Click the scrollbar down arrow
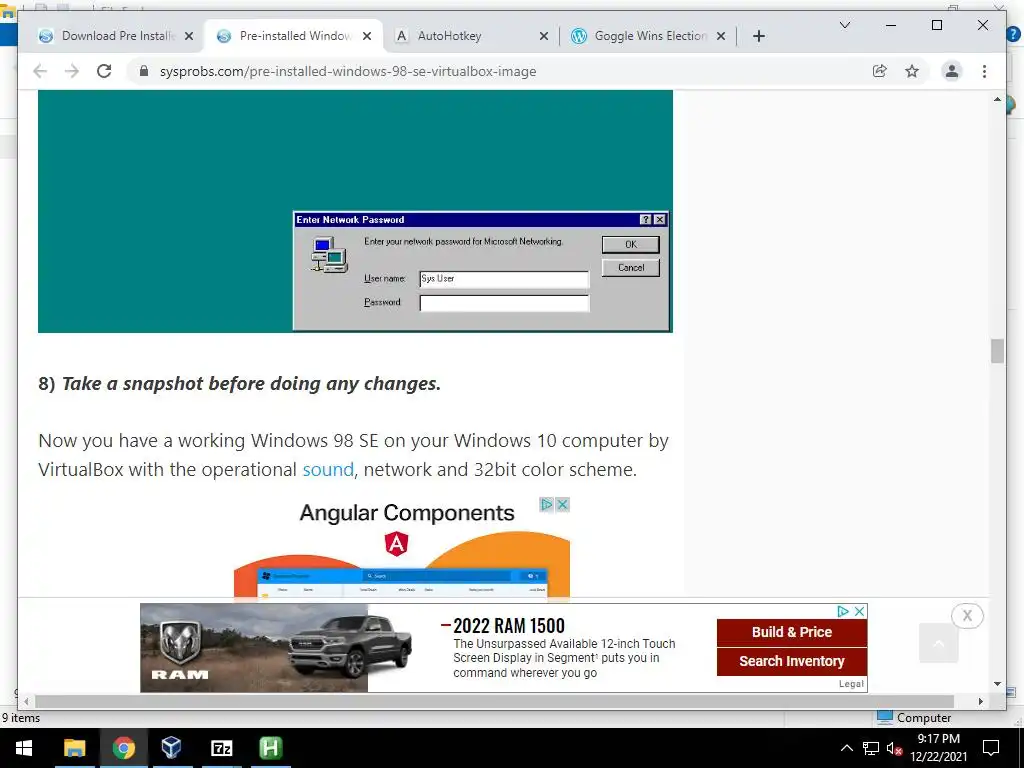The image size is (1024, 768). [x=997, y=684]
